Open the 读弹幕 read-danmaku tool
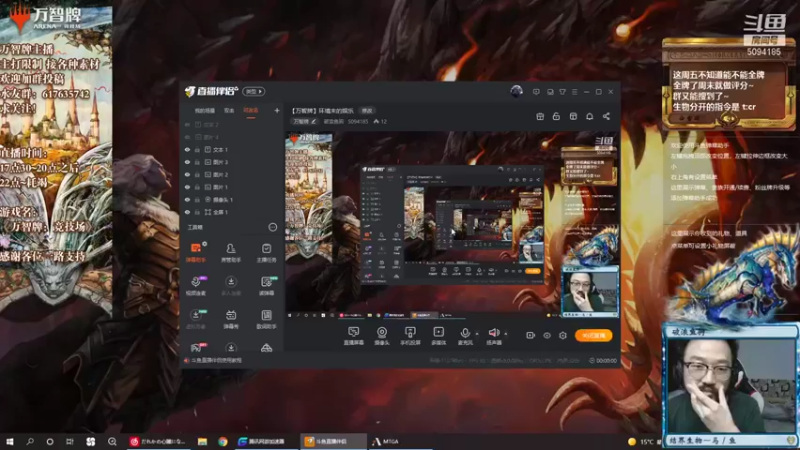Viewport: 800px width, 450px height. tap(266, 286)
